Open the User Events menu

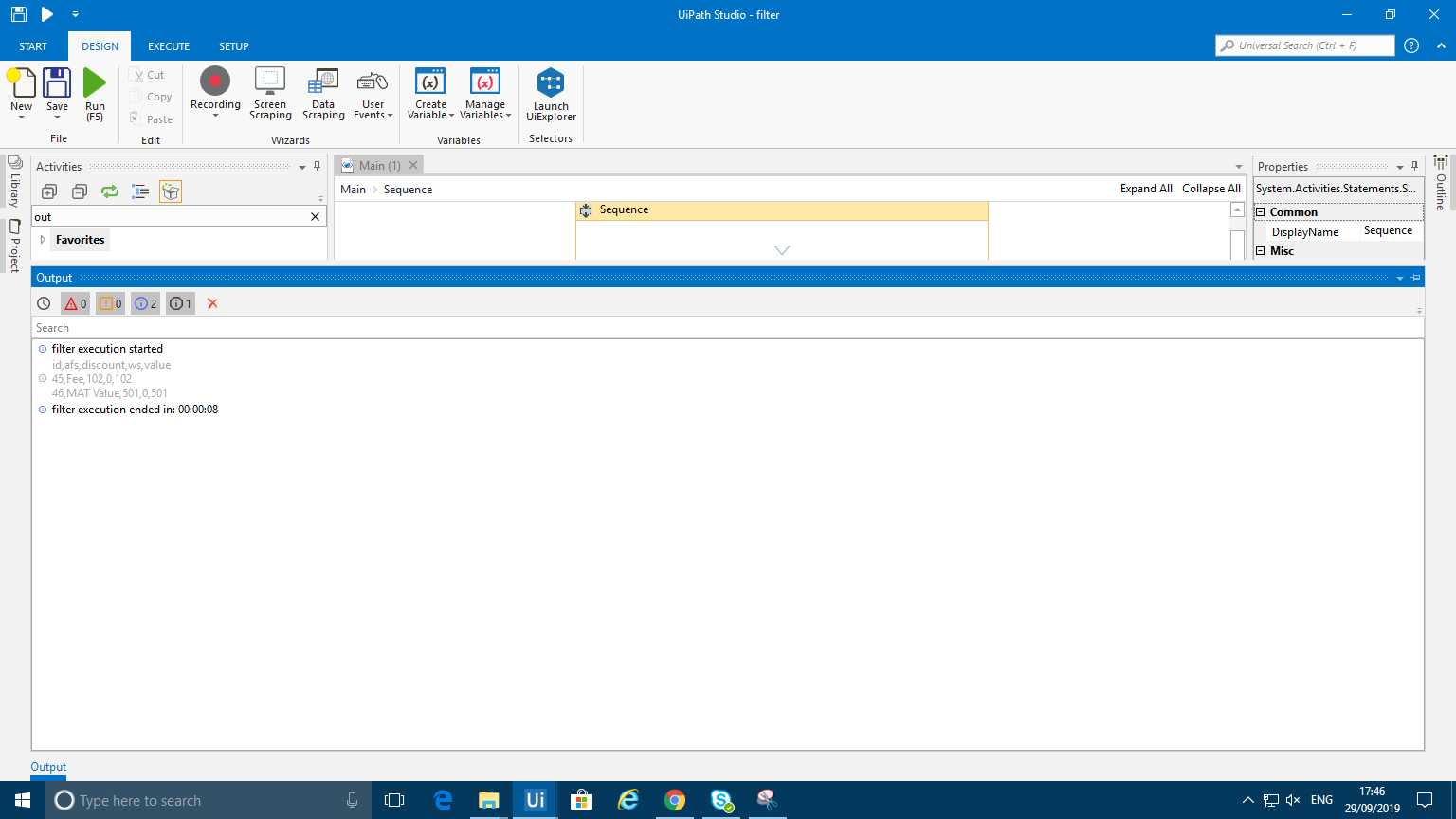click(373, 94)
